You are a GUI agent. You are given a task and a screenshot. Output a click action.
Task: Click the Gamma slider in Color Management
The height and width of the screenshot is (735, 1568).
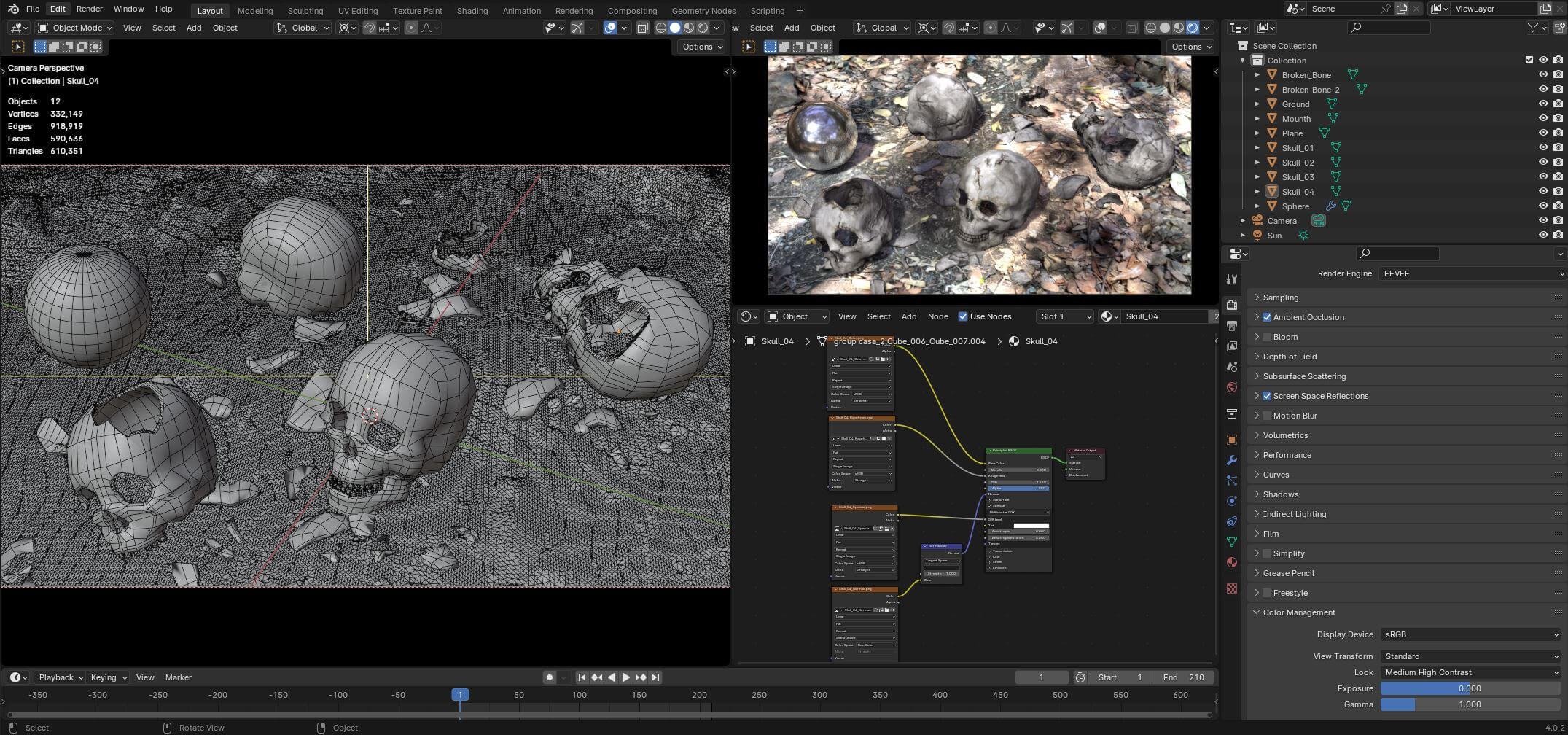click(1469, 704)
